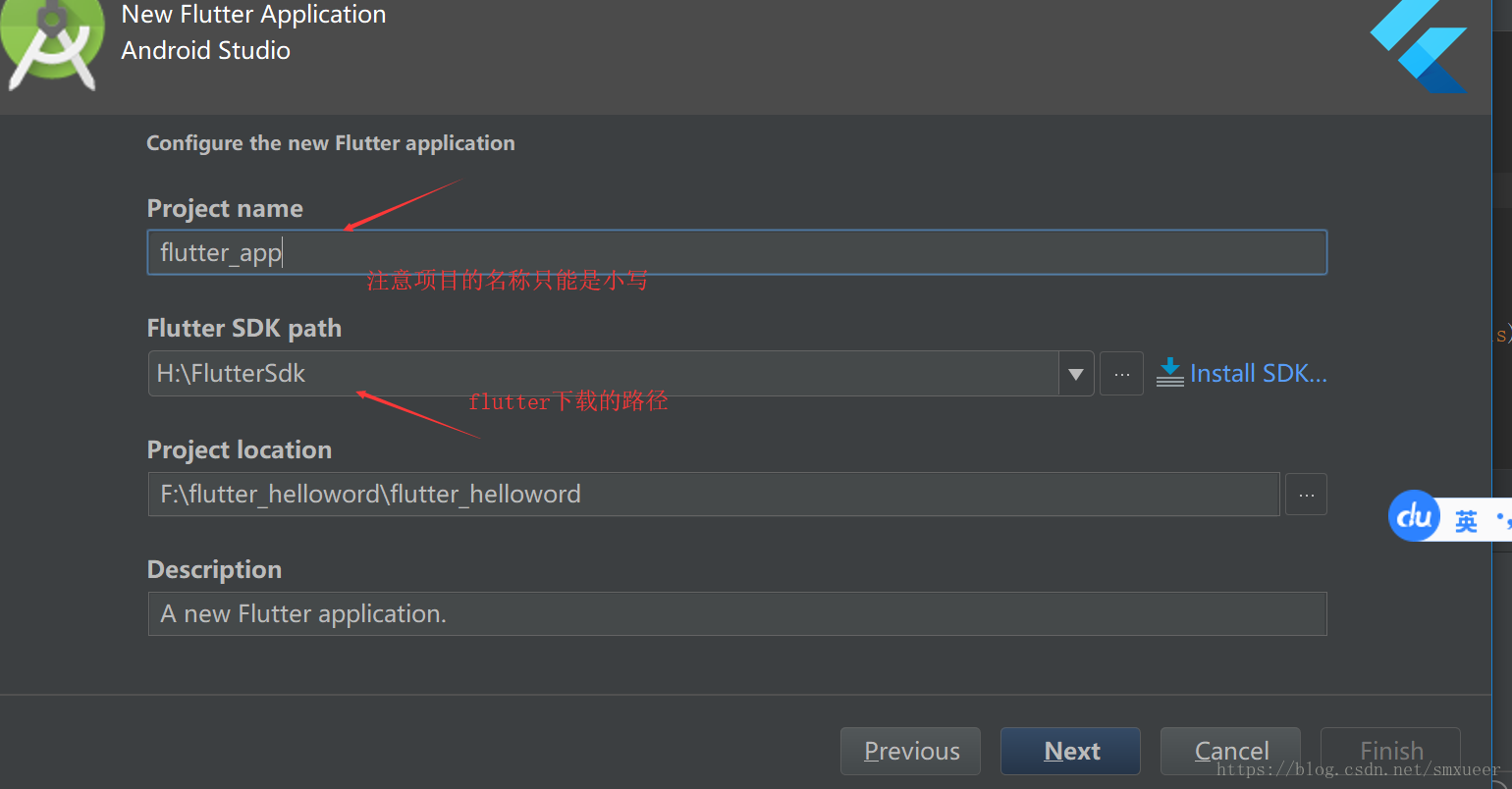Click the Description input field

click(737, 613)
